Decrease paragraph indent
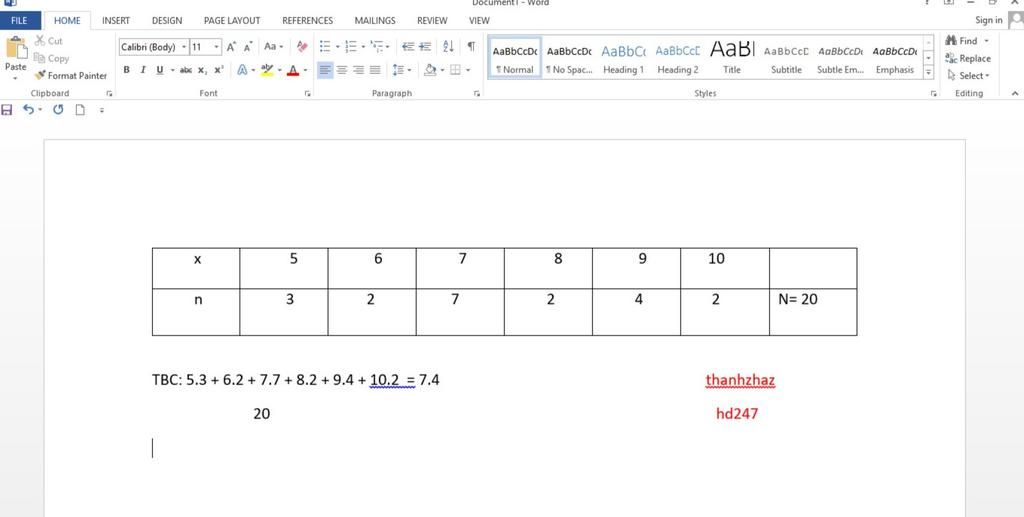 (408, 47)
